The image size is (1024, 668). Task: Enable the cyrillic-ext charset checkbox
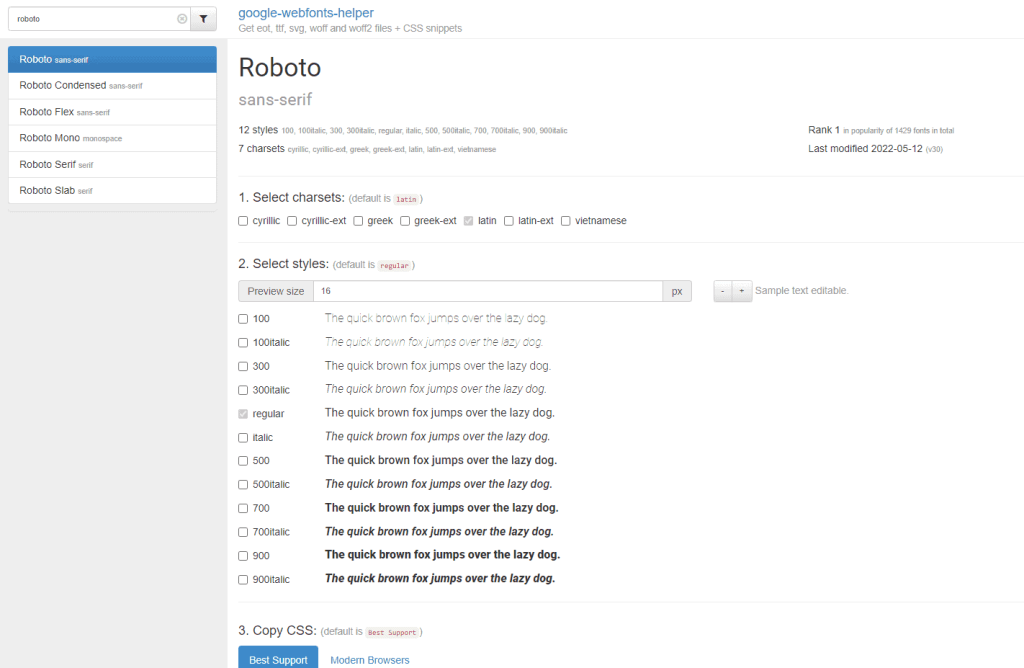292,221
